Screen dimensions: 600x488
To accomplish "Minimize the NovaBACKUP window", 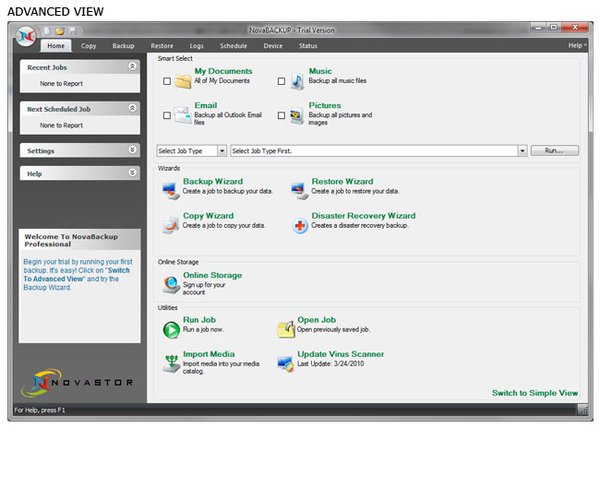I will point(538,27).
